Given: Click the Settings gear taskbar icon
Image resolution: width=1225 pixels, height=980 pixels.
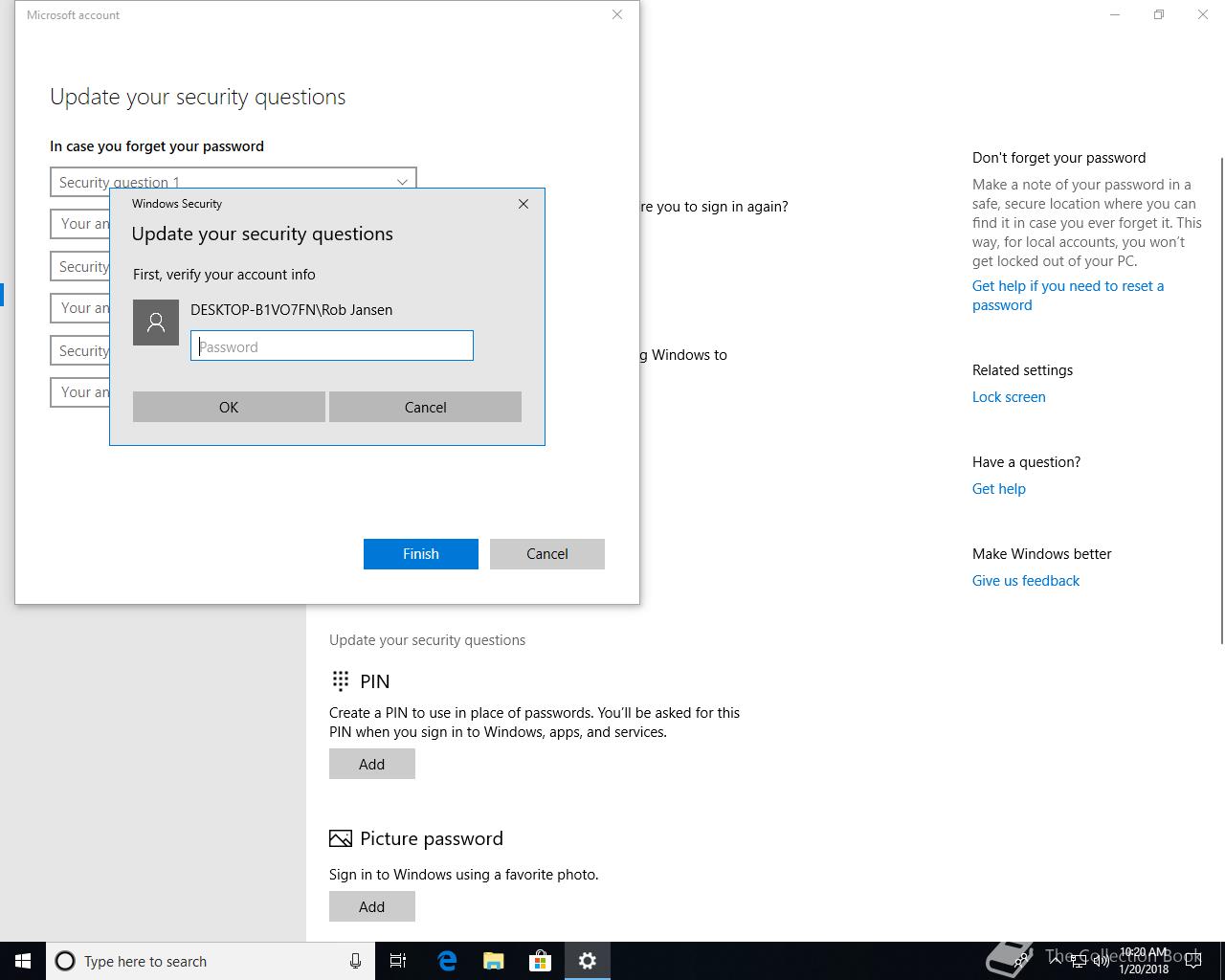Looking at the screenshot, I should (588, 961).
